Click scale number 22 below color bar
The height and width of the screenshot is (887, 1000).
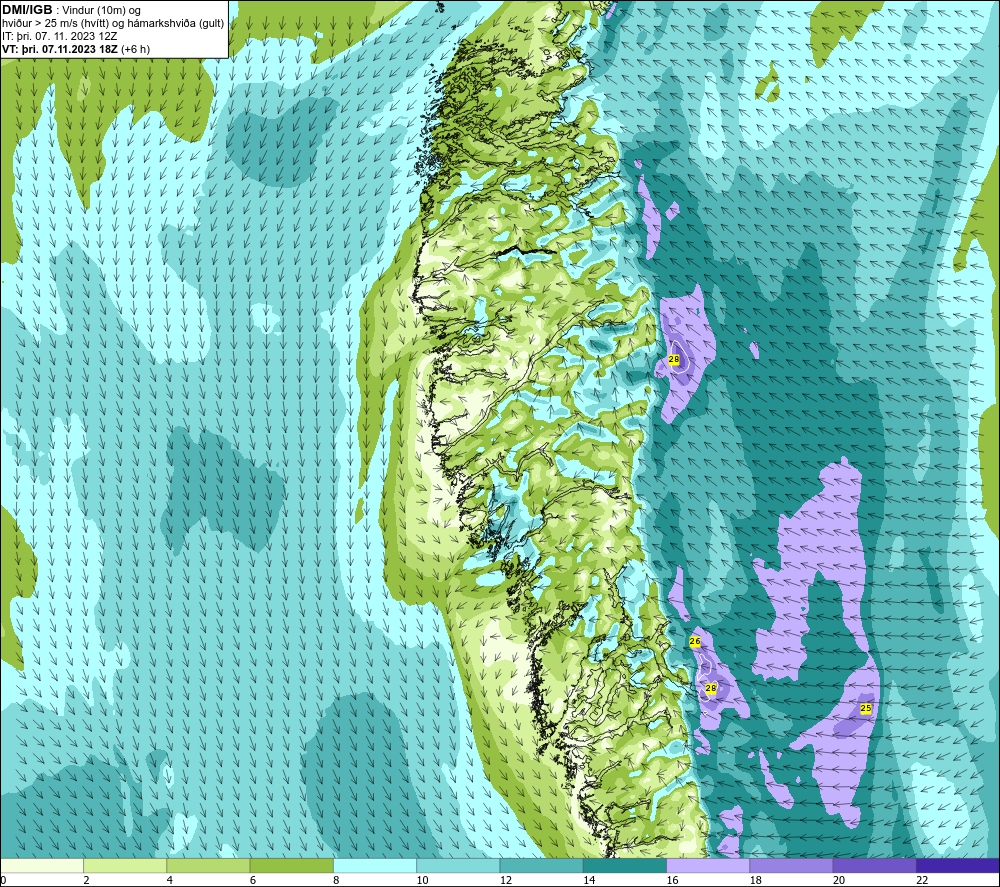coord(922,881)
